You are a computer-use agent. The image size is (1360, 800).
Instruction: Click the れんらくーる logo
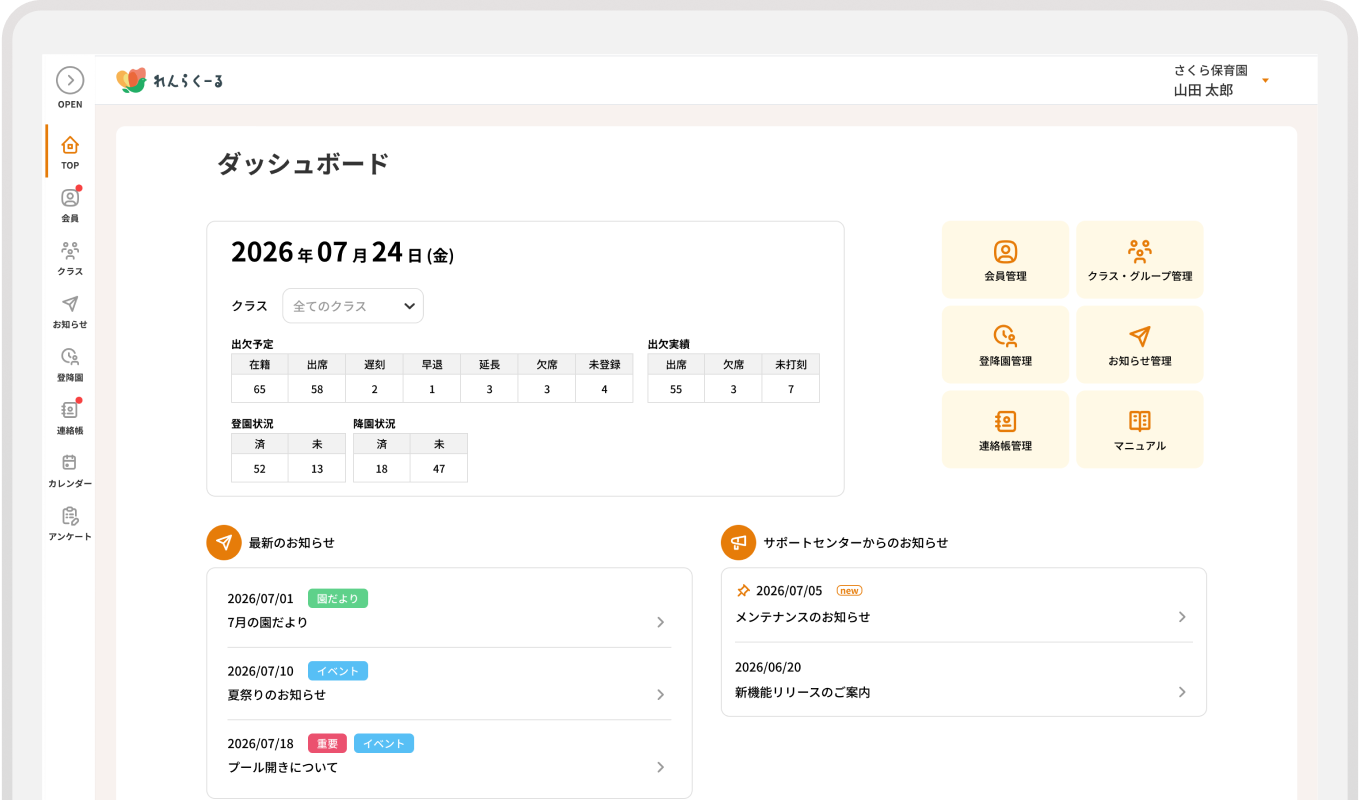(x=170, y=80)
